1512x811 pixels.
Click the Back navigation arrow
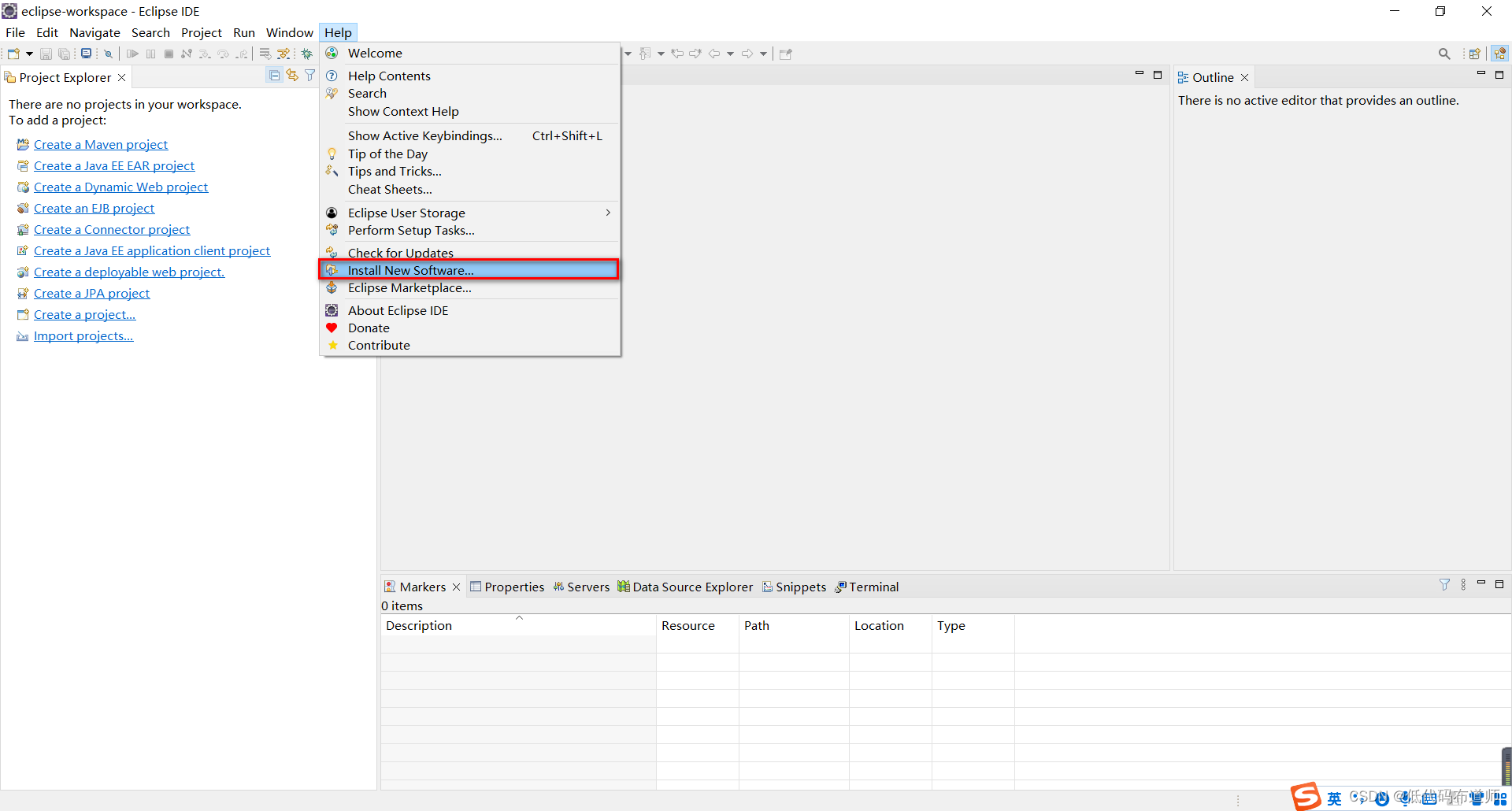click(714, 54)
